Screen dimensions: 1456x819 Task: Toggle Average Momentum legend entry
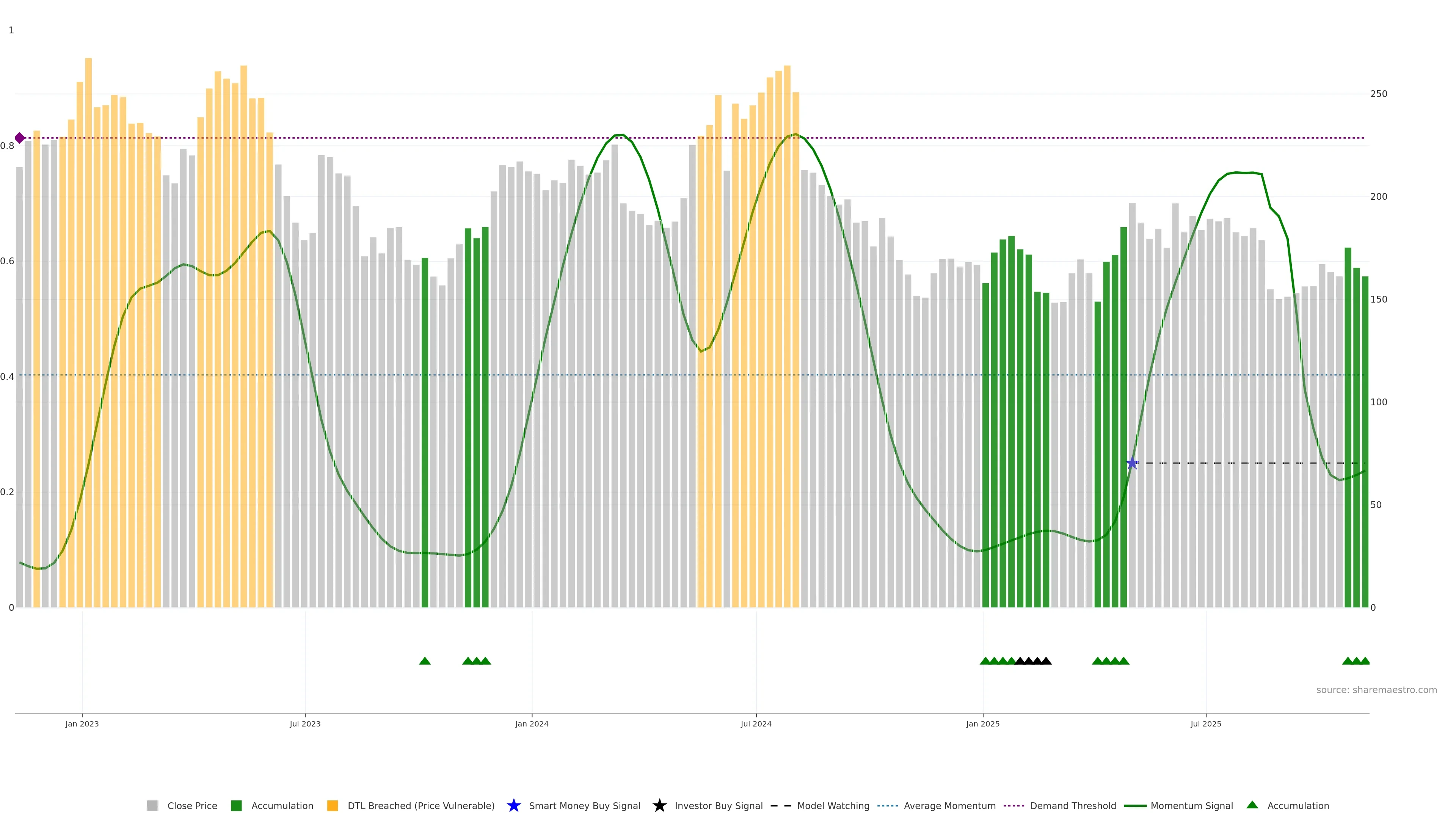(x=949, y=806)
